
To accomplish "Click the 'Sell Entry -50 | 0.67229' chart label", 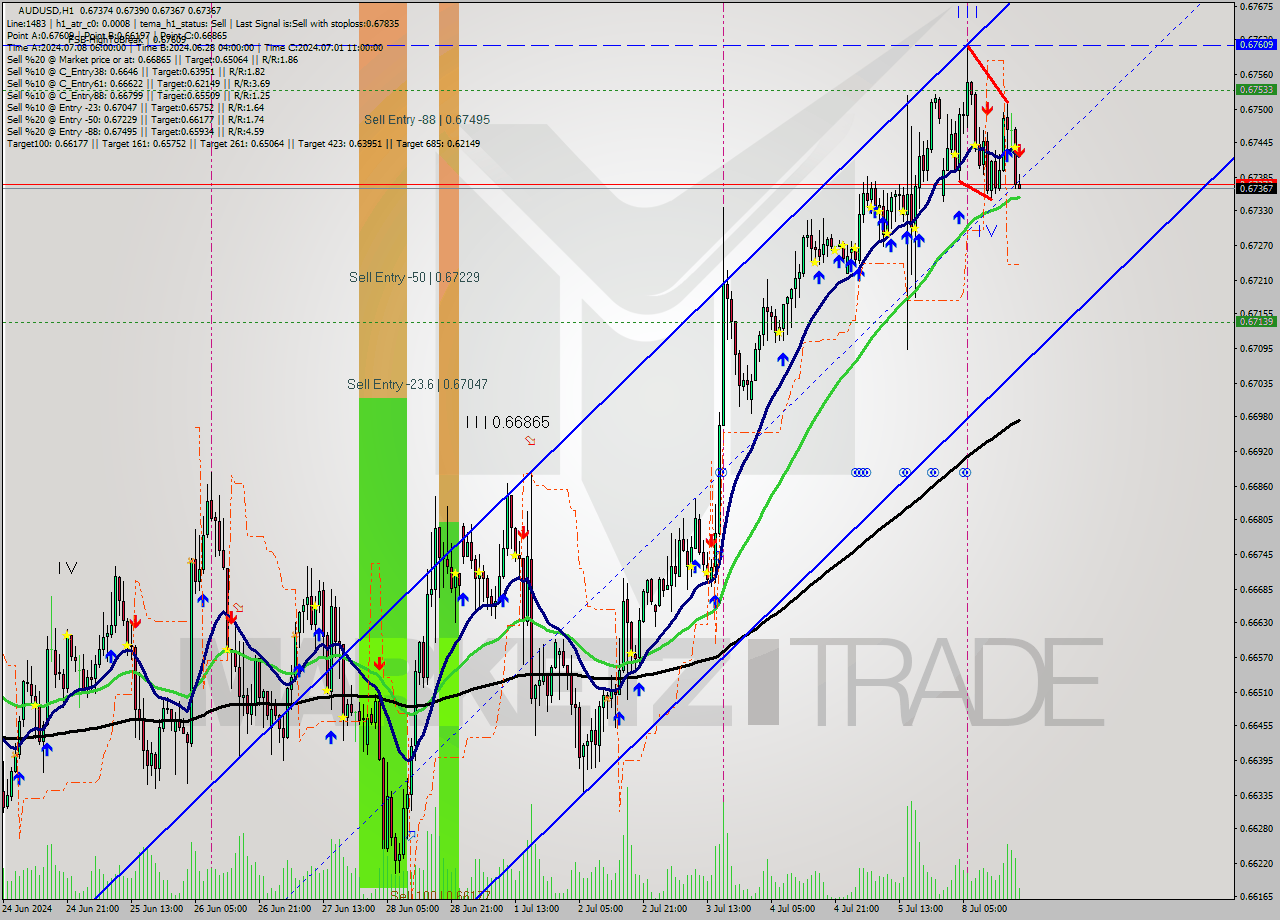I will tap(414, 277).
